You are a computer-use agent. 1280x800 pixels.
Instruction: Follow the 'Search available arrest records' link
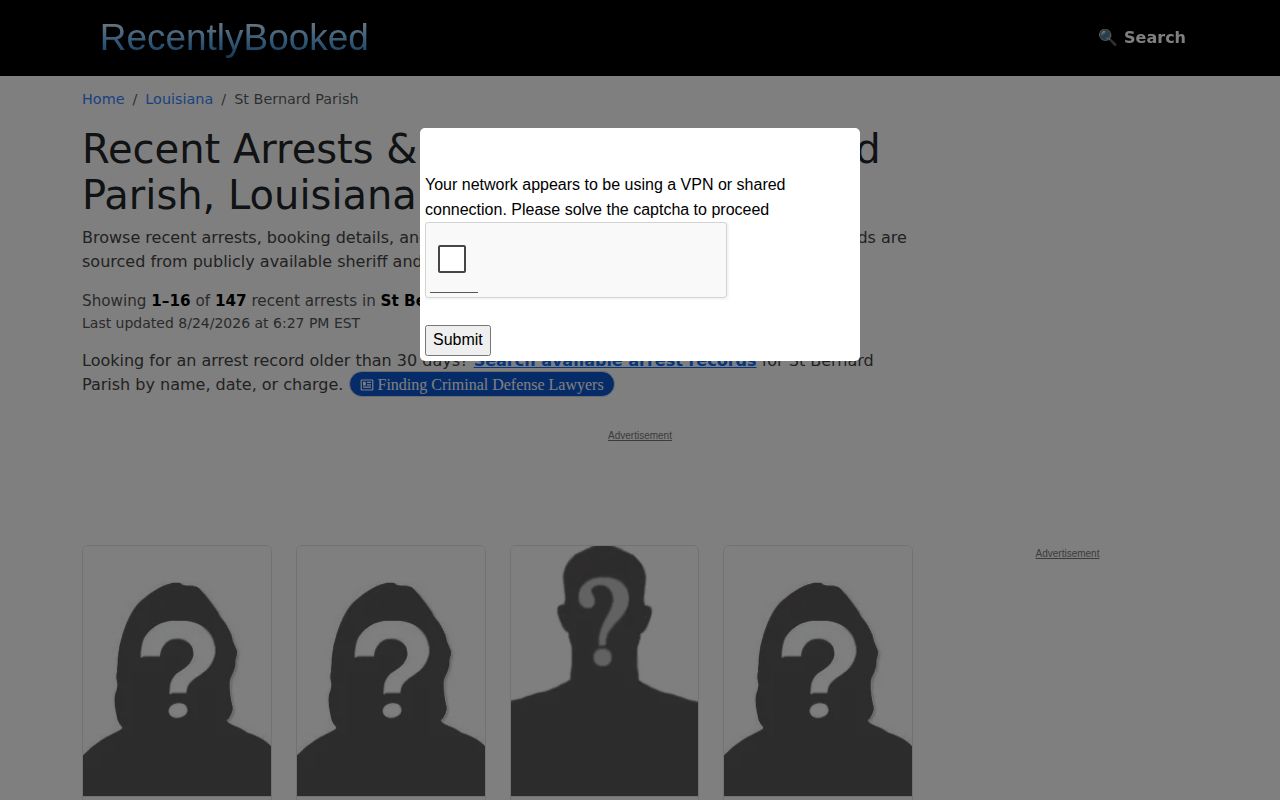615,360
